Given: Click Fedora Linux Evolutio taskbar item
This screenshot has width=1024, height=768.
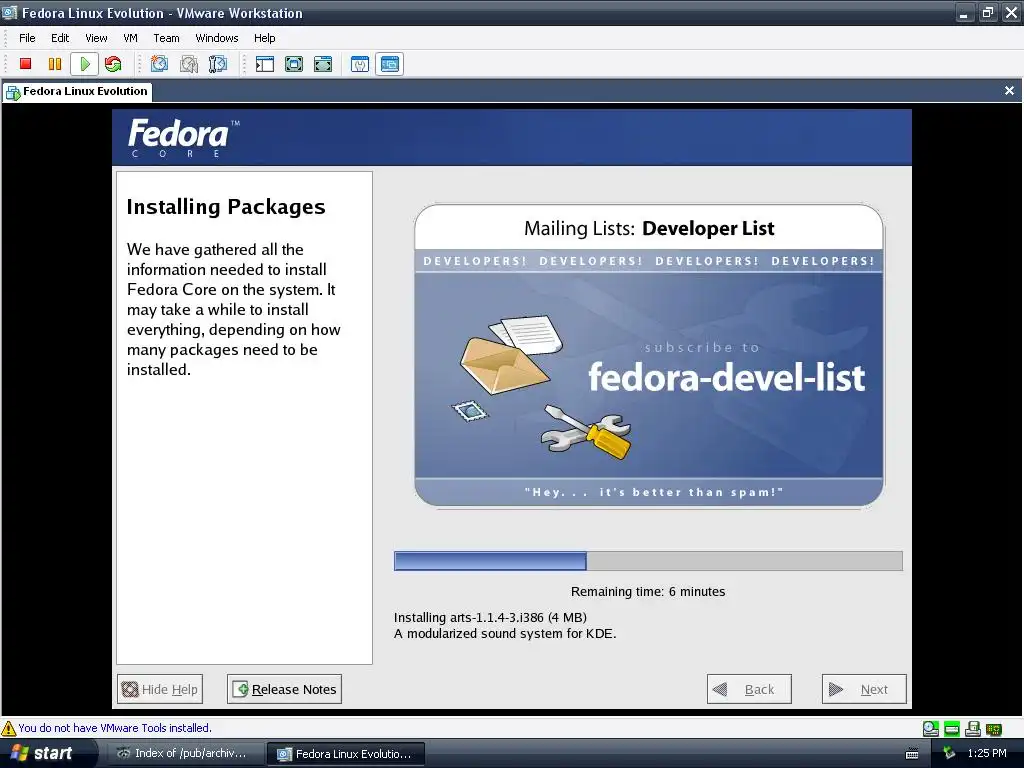Looking at the screenshot, I should coord(347,754).
